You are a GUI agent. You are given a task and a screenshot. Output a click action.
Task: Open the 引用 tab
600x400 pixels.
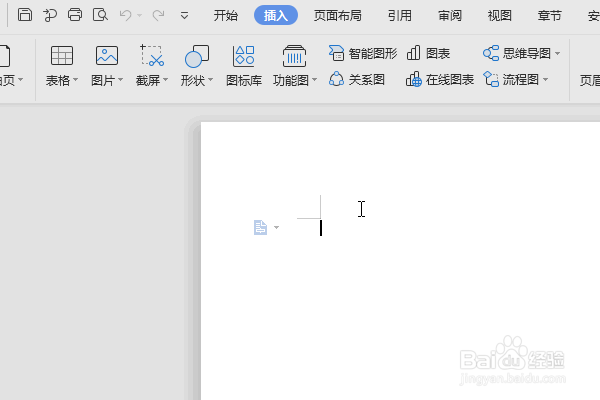(399, 15)
